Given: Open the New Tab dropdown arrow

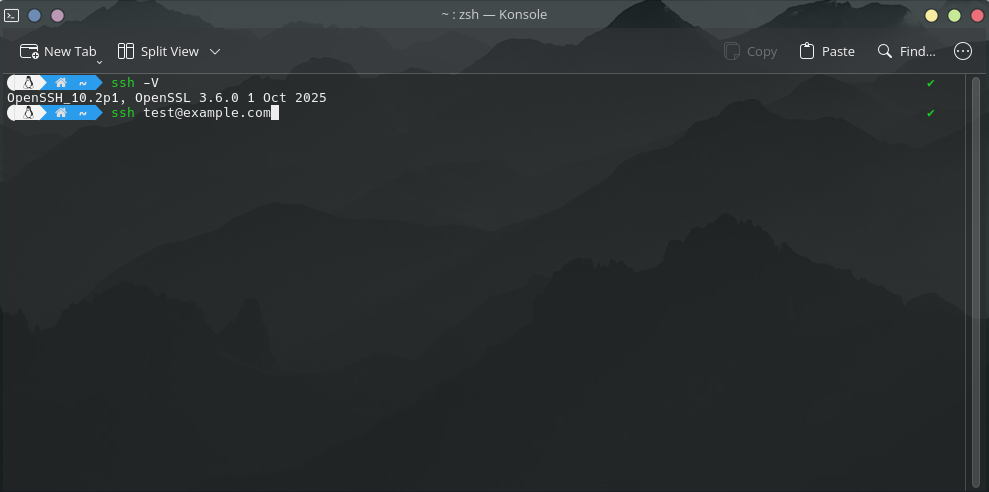Looking at the screenshot, I should tap(100, 62).
